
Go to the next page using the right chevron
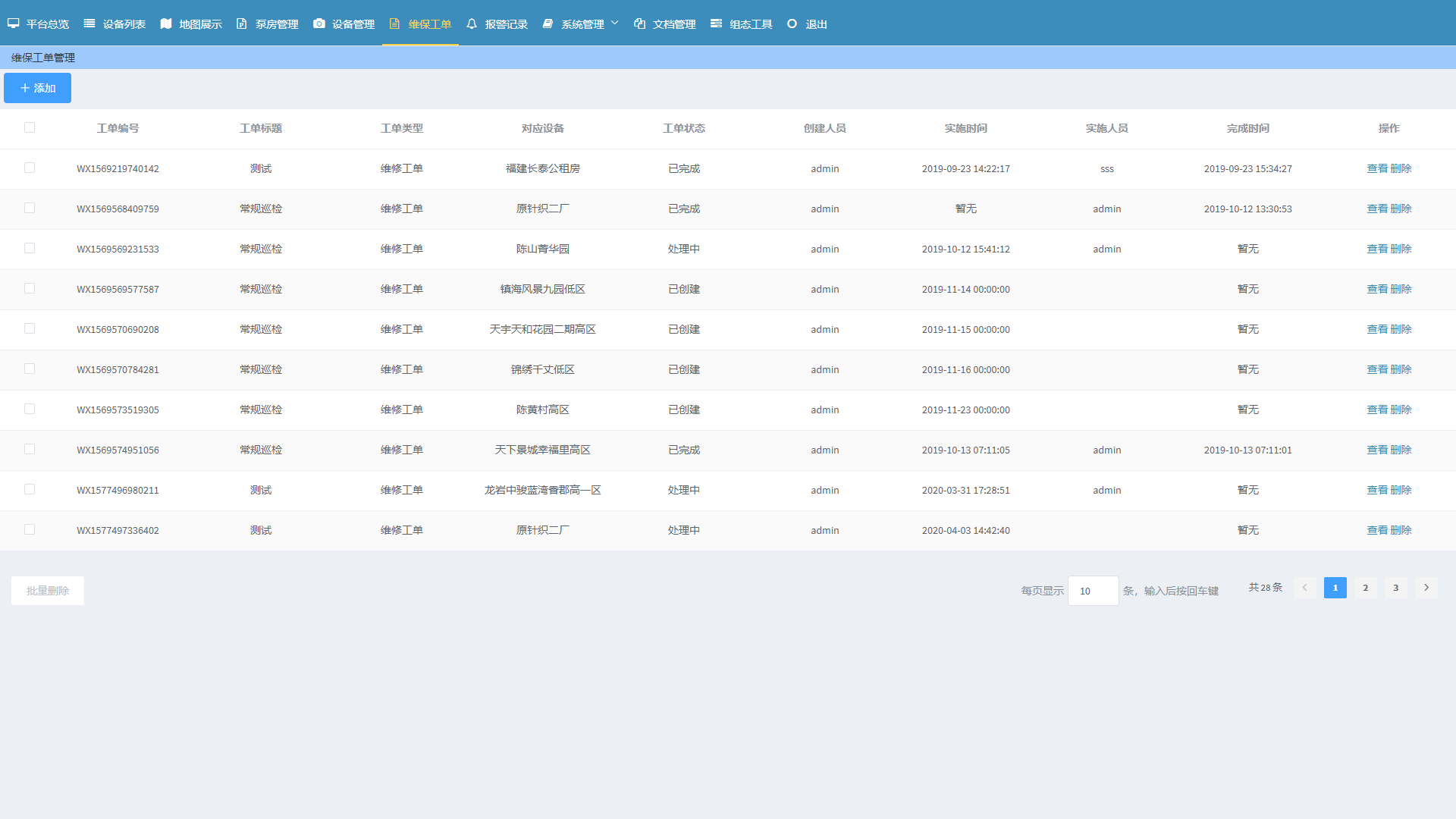pyautogui.click(x=1426, y=588)
